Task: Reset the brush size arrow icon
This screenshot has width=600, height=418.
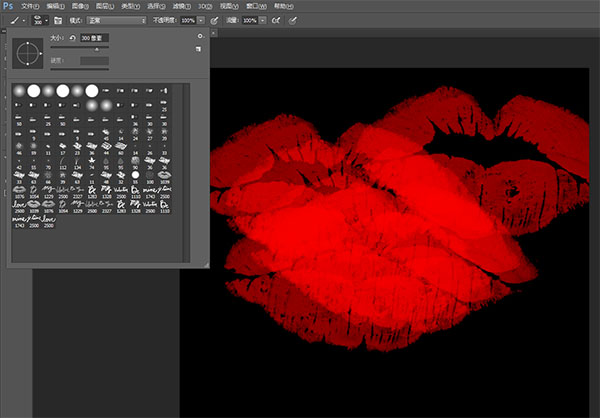Action: pos(72,38)
